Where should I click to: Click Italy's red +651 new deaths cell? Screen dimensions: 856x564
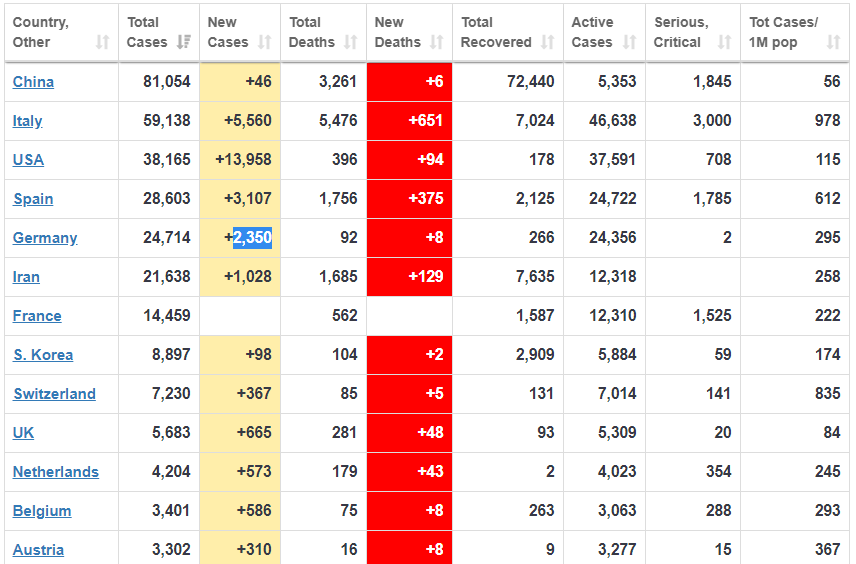click(409, 121)
